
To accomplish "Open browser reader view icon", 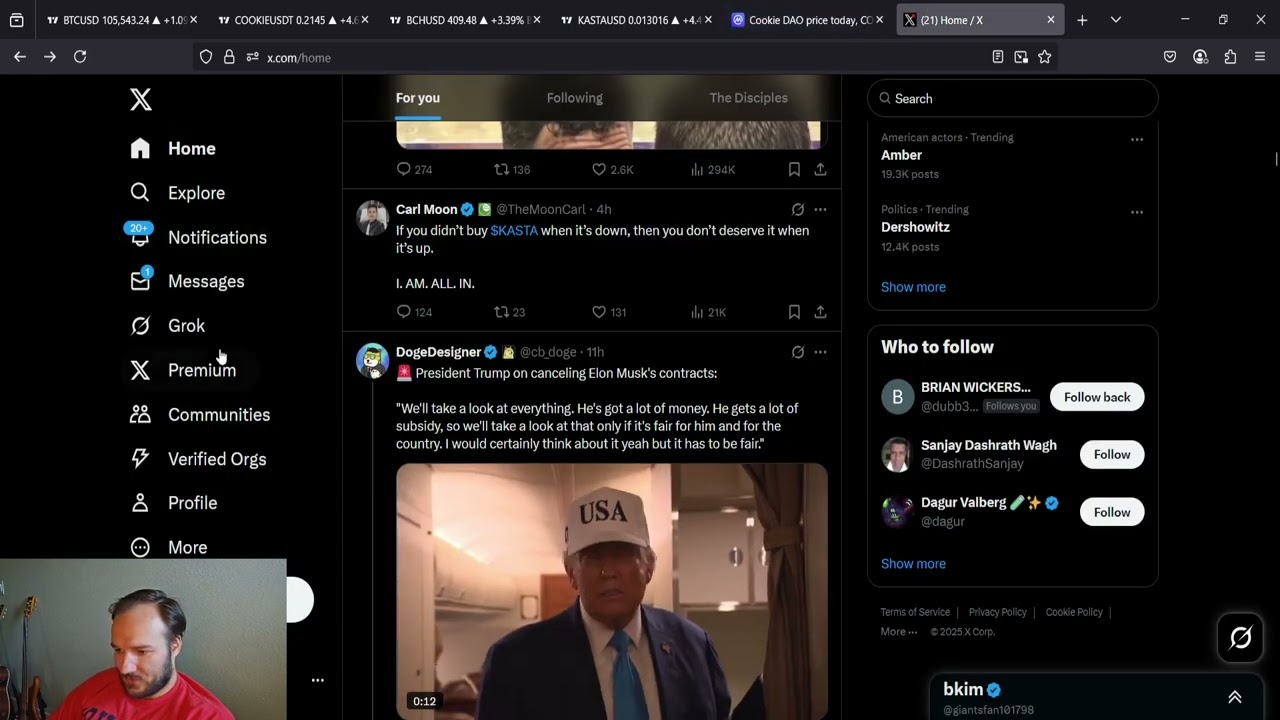I will pos(997,57).
